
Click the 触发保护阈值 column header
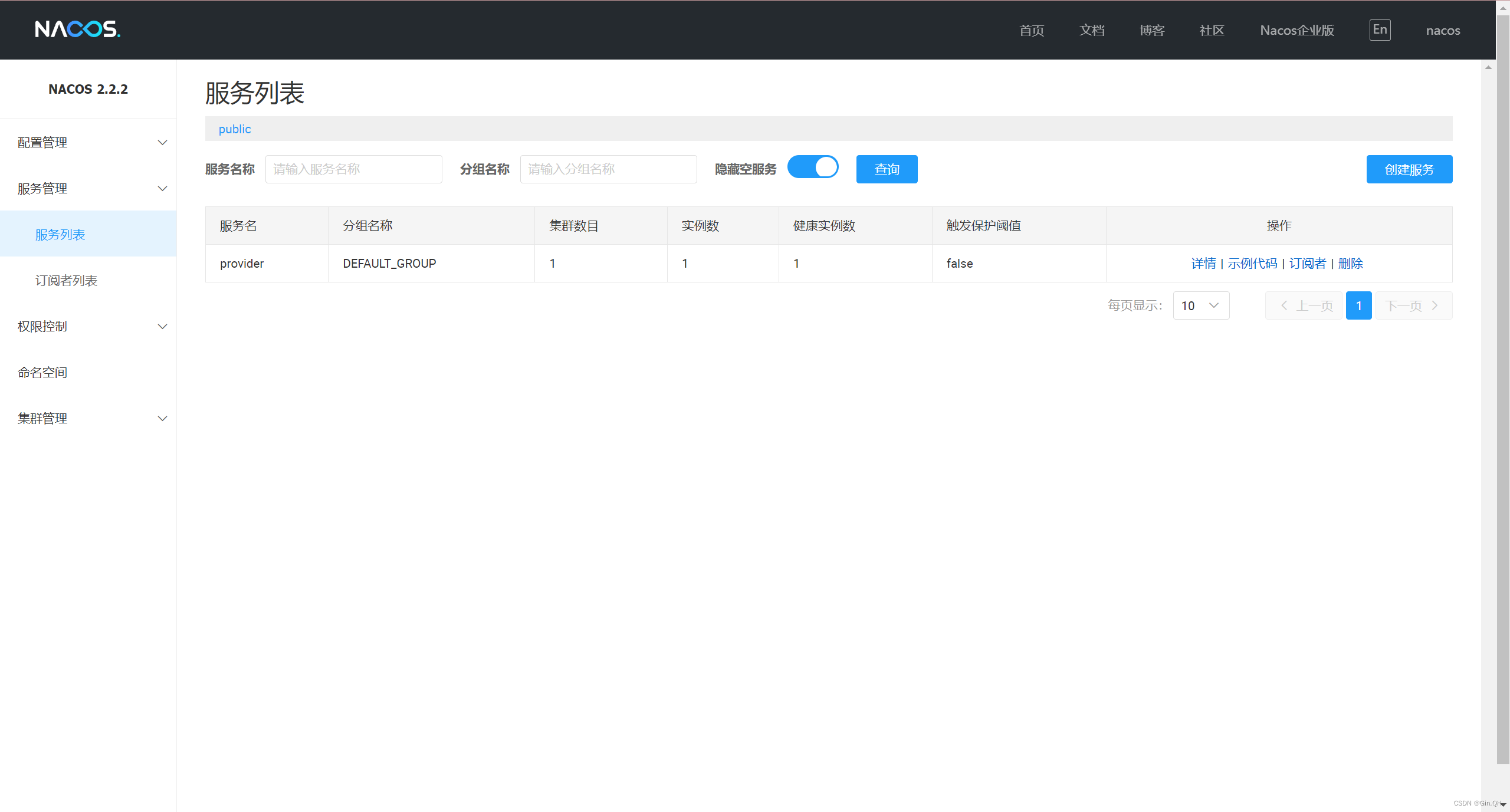[x=1019, y=226]
